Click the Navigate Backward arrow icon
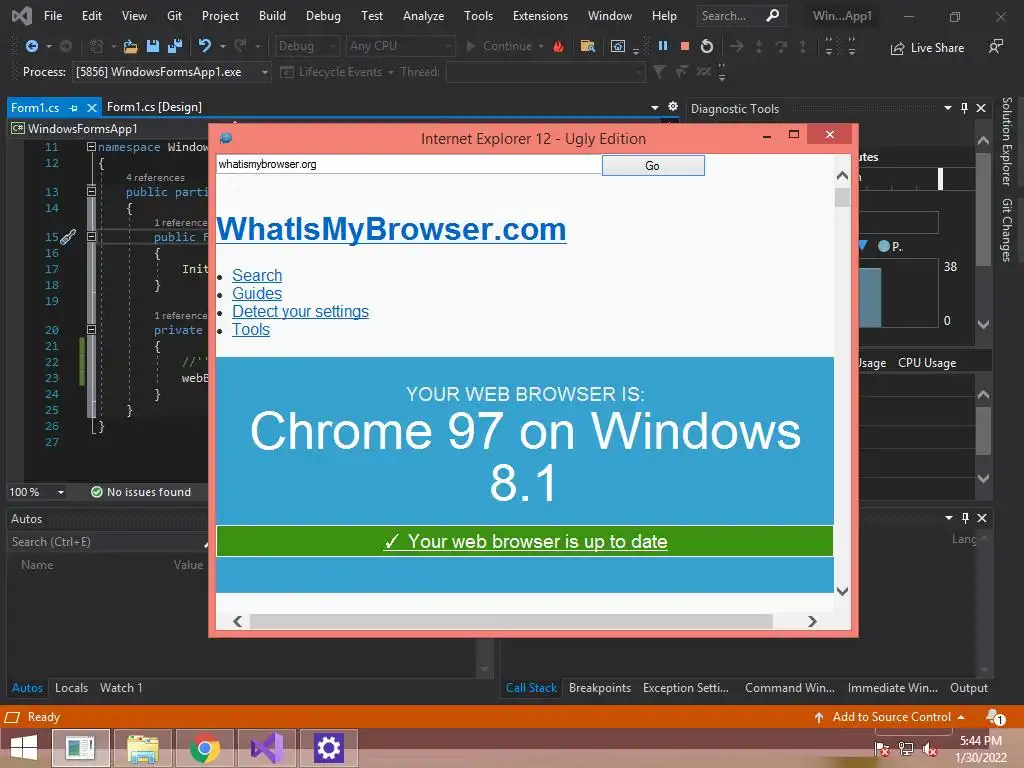The height and width of the screenshot is (768, 1024). point(31,46)
